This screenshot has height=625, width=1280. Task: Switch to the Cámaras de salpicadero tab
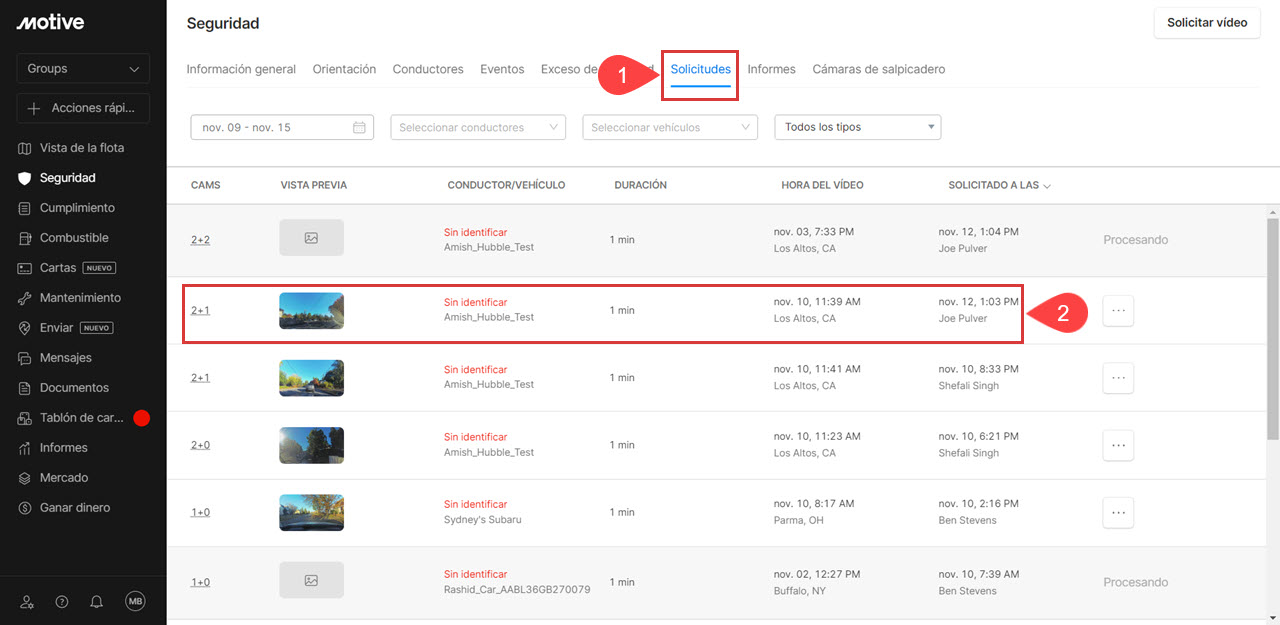click(x=878, y=69)
